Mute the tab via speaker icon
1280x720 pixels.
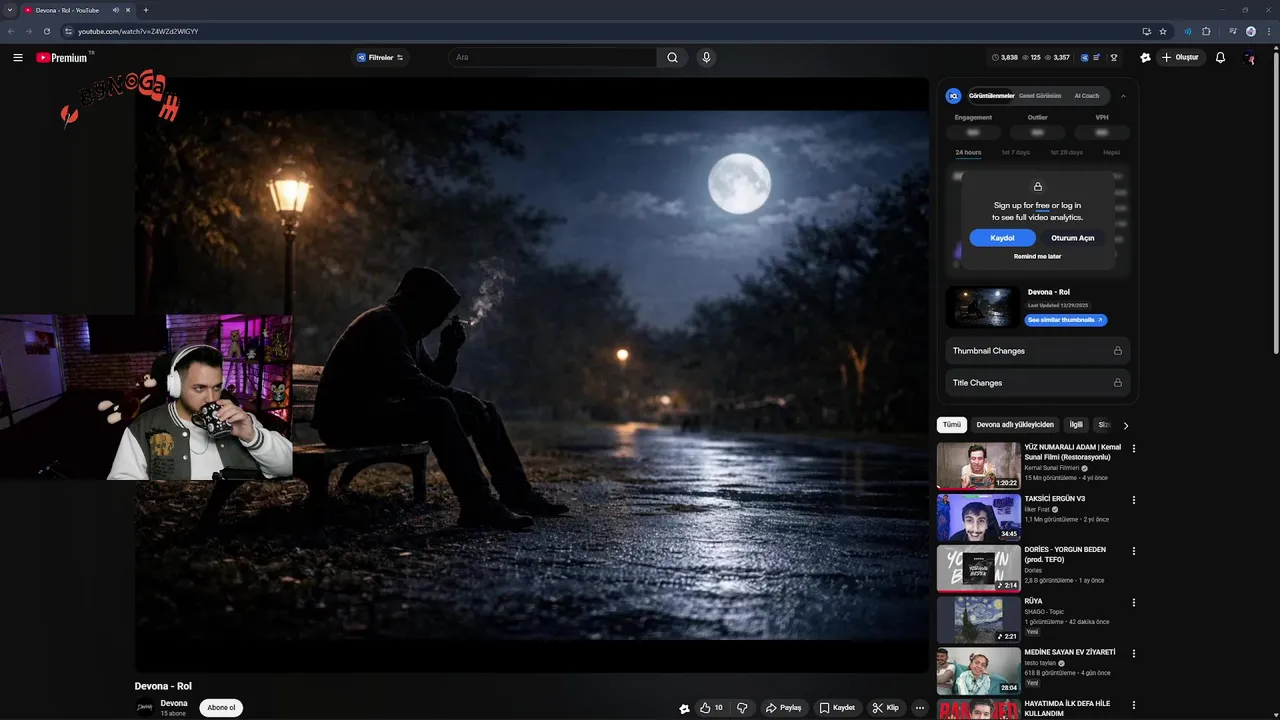point(116,10)
